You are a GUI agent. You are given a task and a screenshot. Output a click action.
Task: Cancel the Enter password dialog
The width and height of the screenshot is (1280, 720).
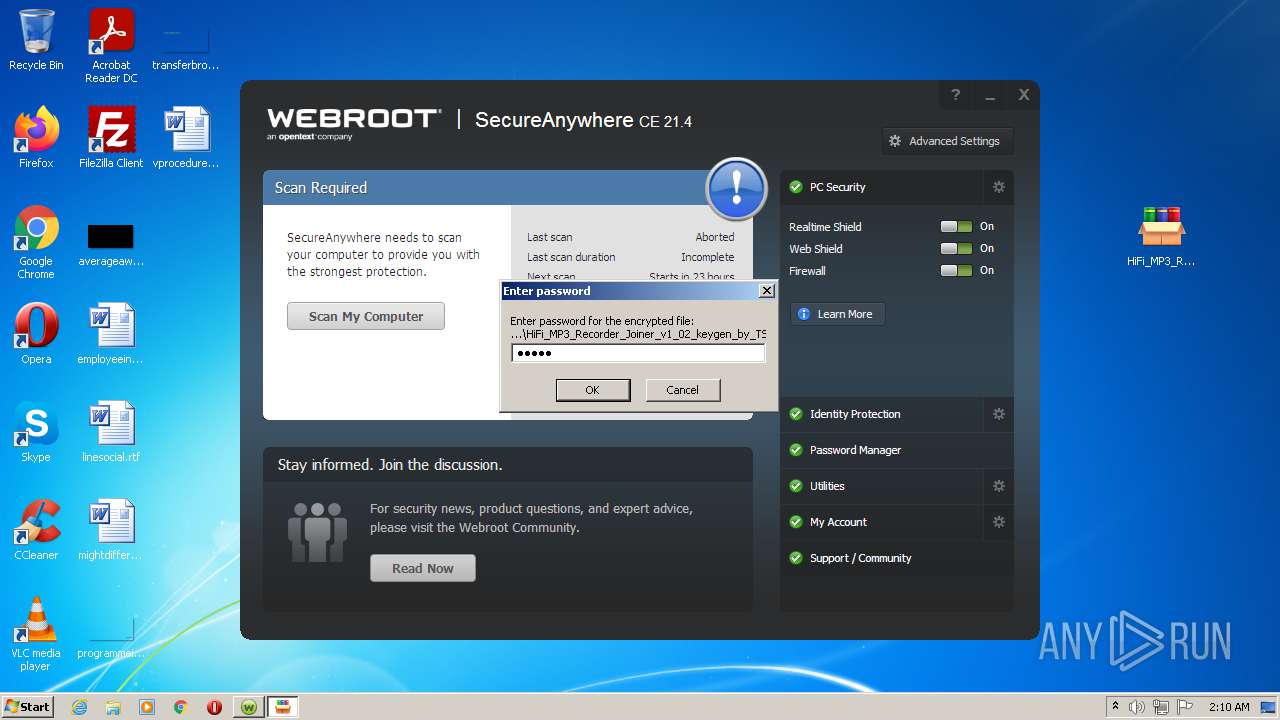[683, 390]
